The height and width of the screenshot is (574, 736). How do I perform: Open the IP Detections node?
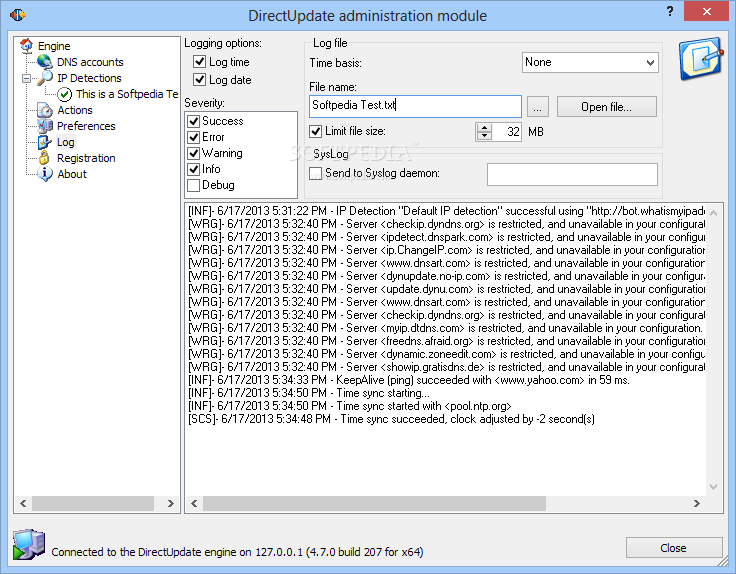tap(89, 78)
